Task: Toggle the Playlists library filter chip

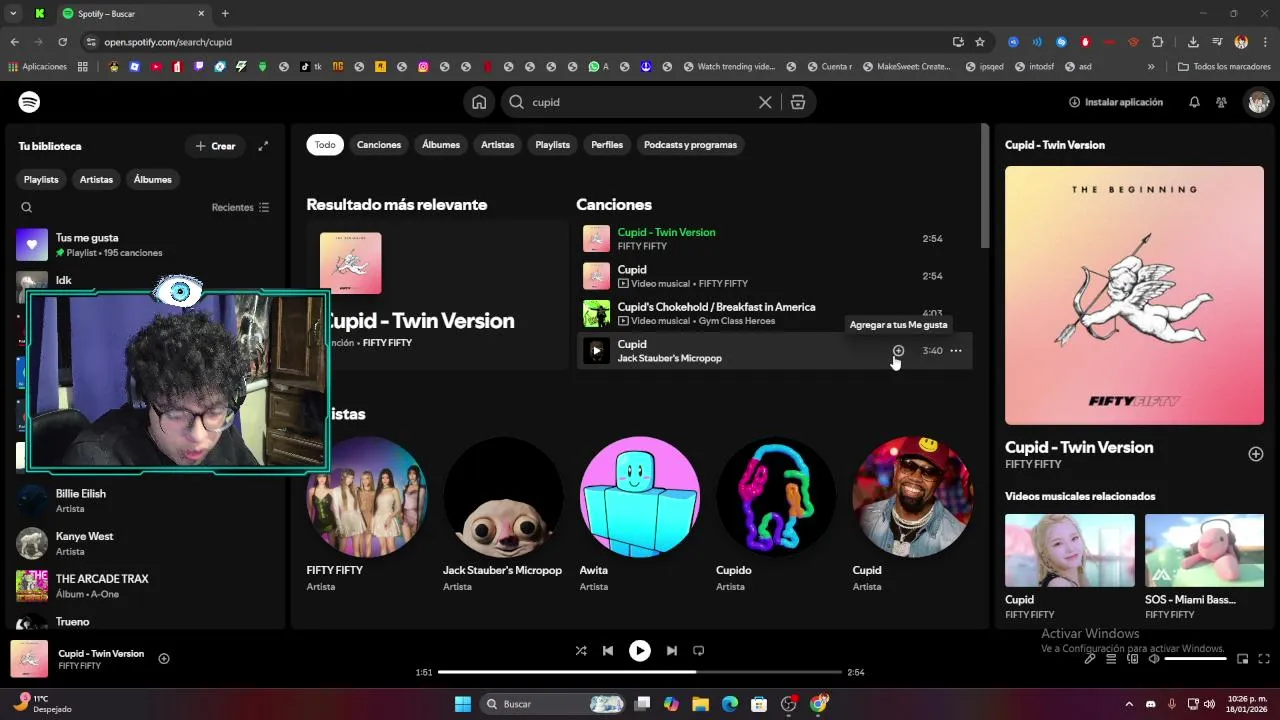Action: tap(41, 179)
